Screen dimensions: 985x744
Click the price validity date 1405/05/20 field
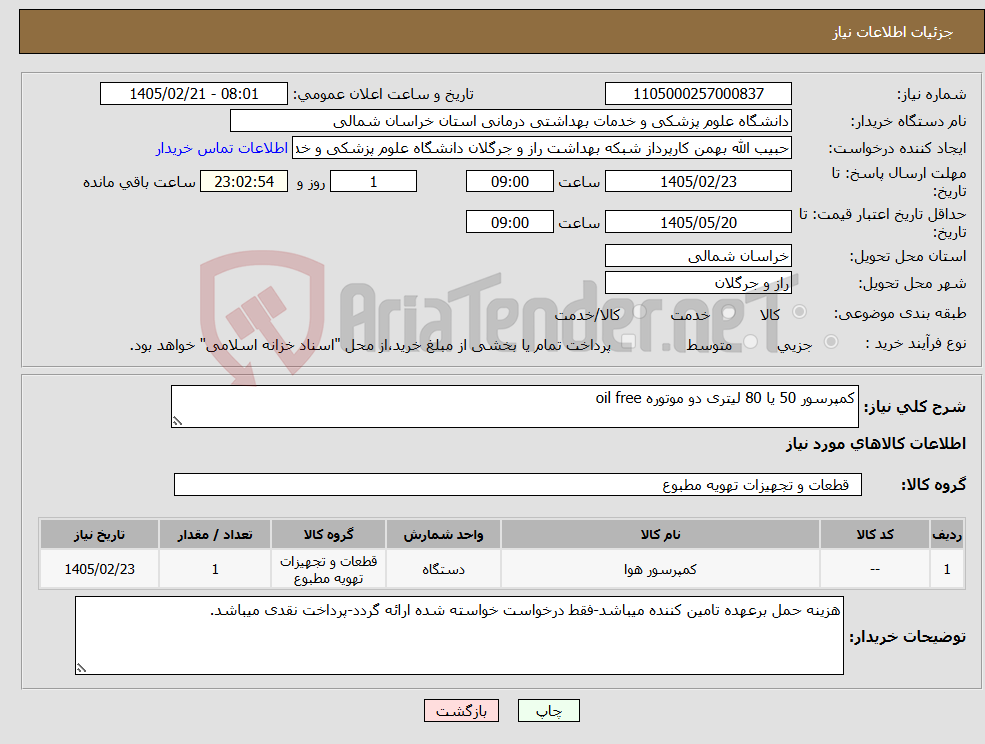point(698,222)
